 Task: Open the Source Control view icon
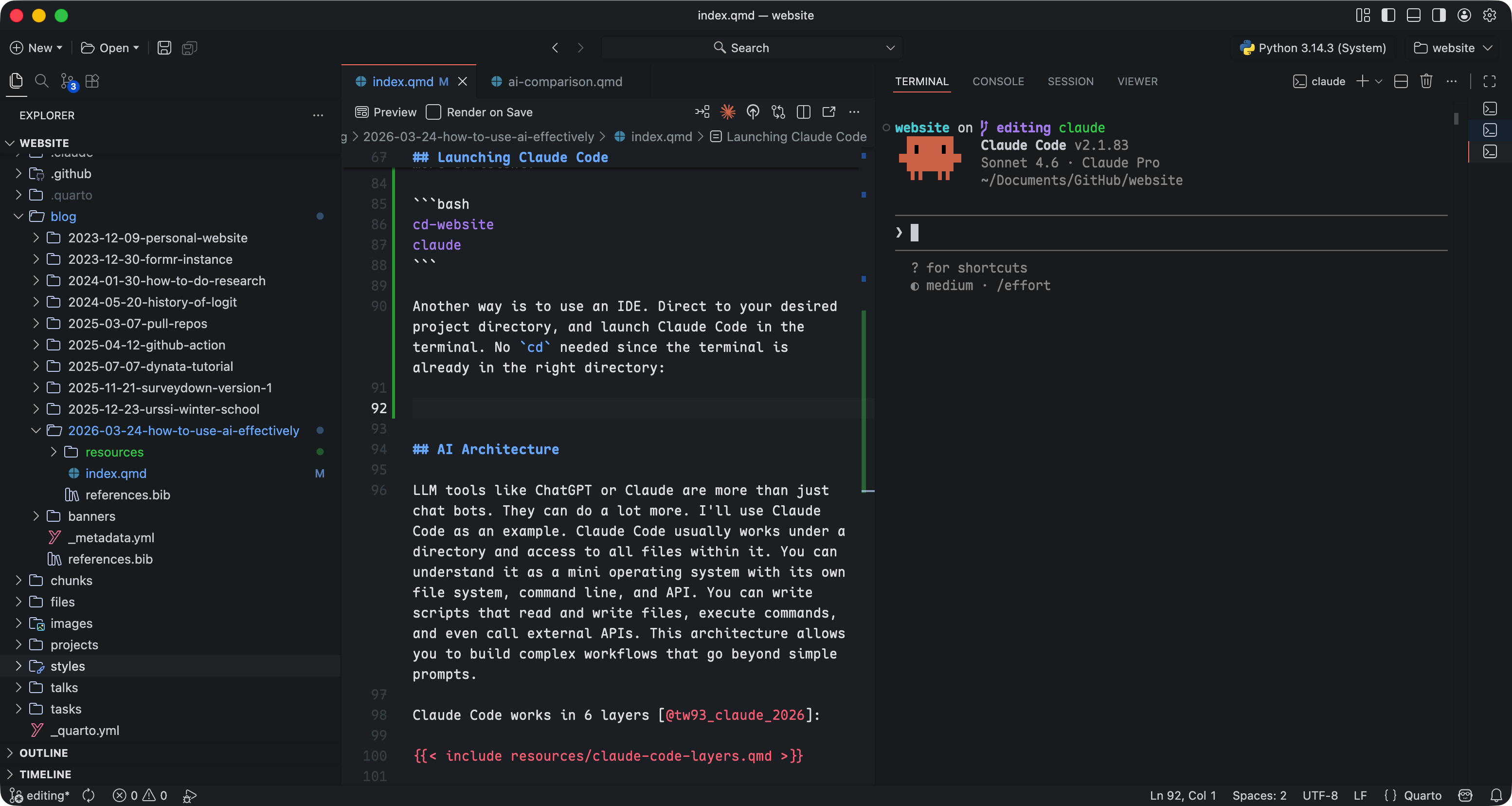tap(68, 81)
